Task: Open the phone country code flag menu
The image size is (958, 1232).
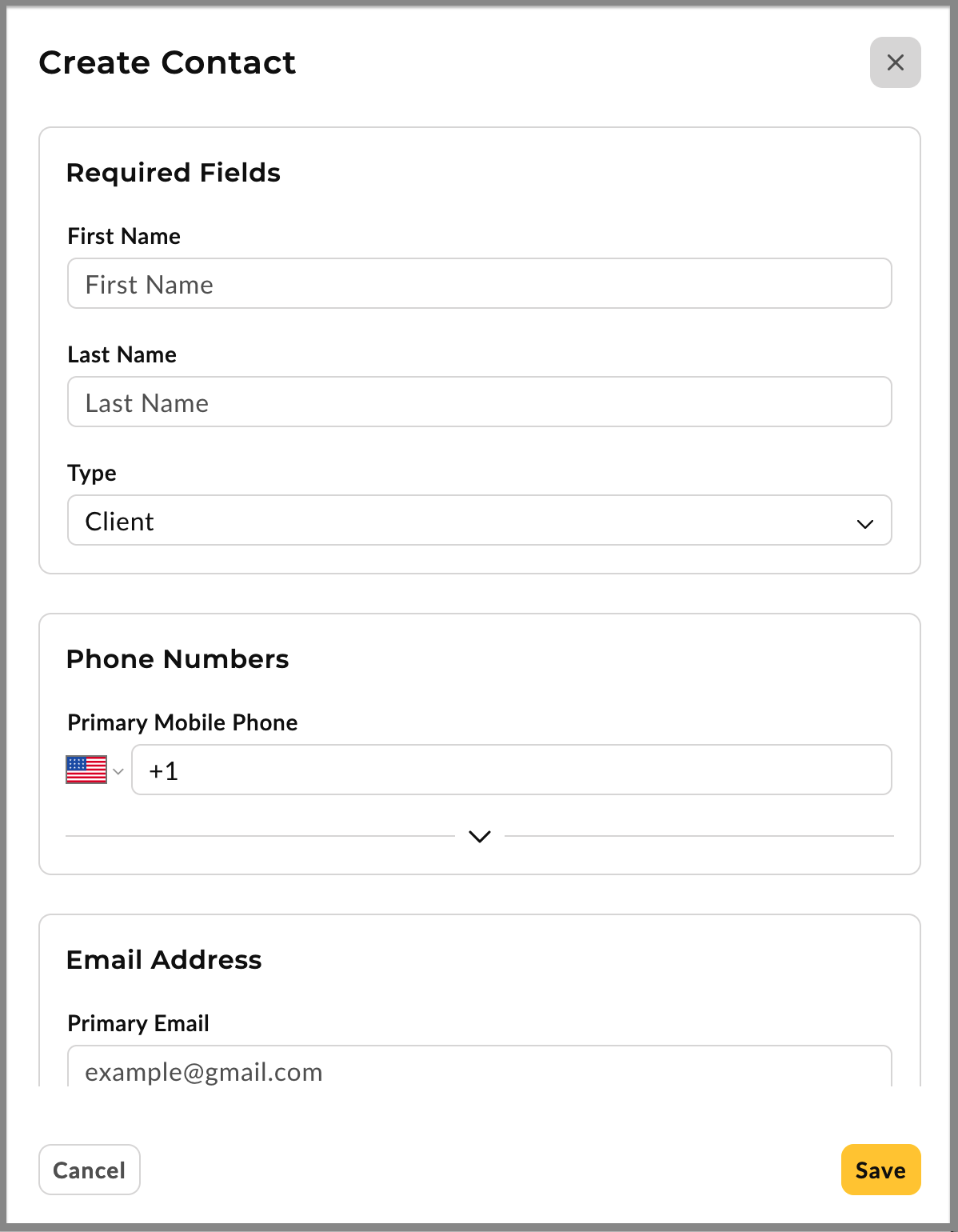Action: tap(94, 769)
